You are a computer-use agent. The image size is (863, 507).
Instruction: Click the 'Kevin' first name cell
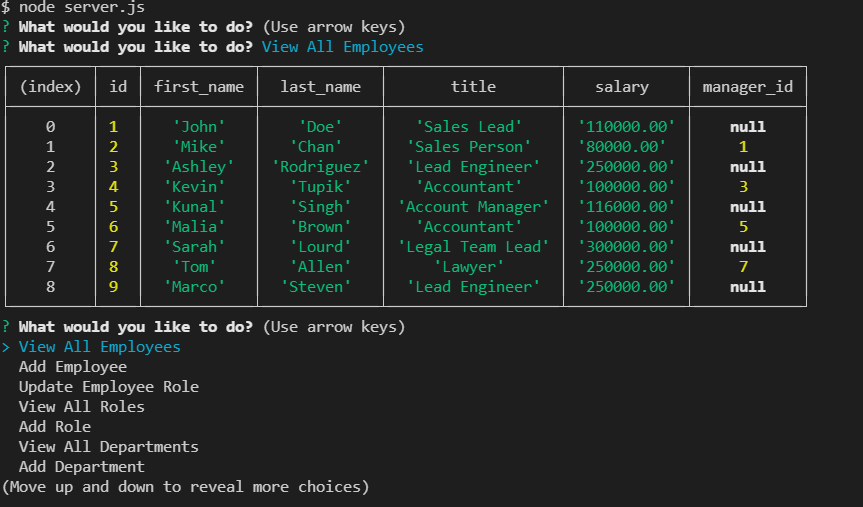pos(194,187)
